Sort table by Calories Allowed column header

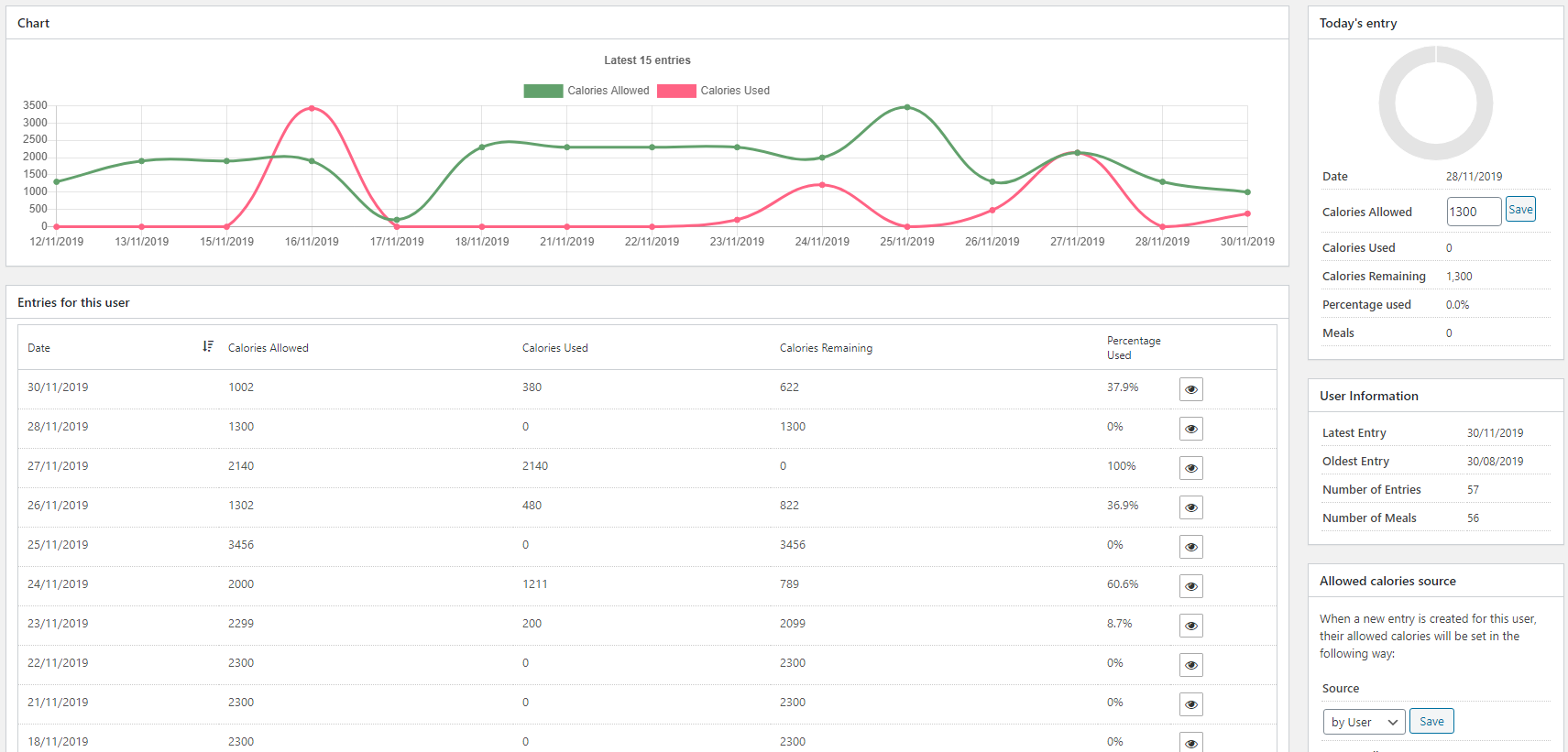(268, 348)
